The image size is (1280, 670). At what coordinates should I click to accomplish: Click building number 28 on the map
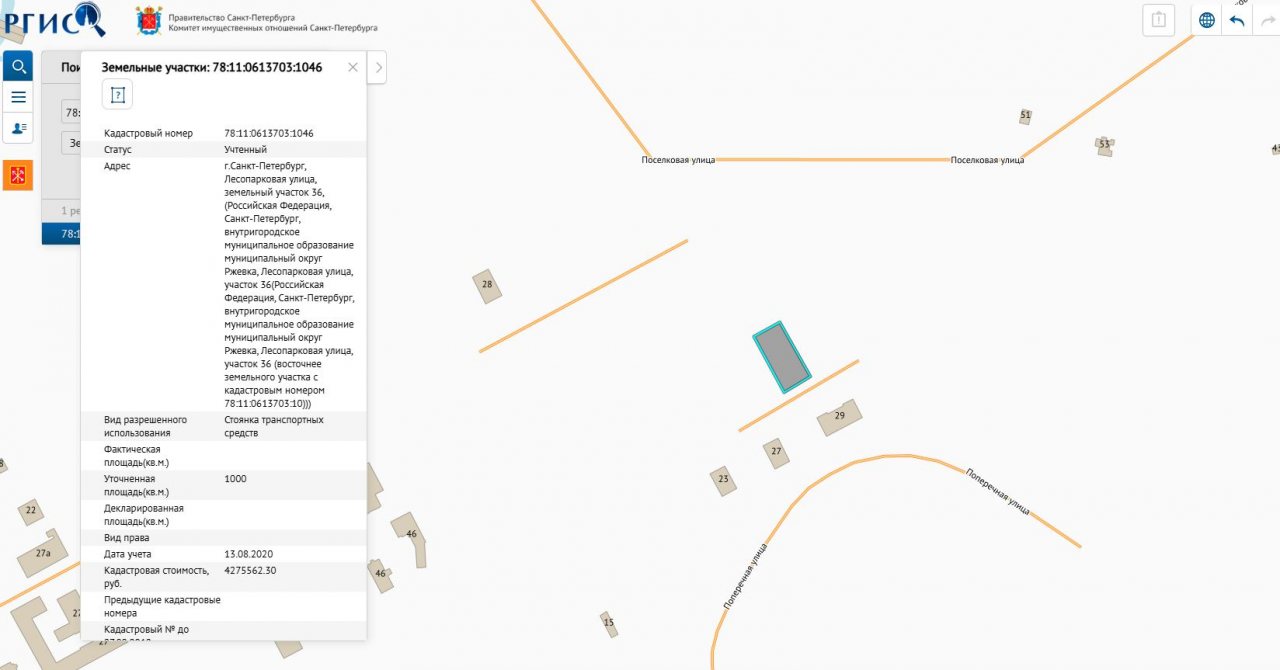tap(487, 286)
